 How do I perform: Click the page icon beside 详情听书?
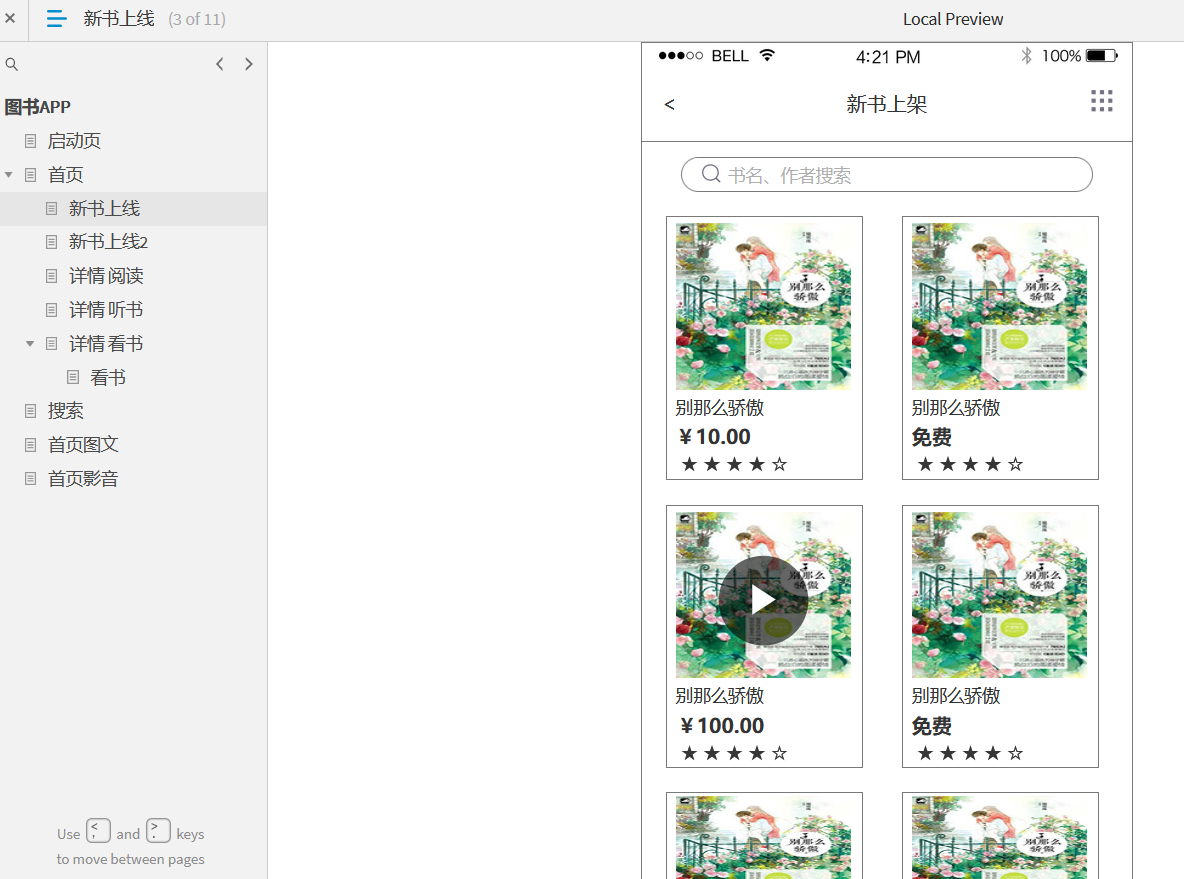pos(51,310)
